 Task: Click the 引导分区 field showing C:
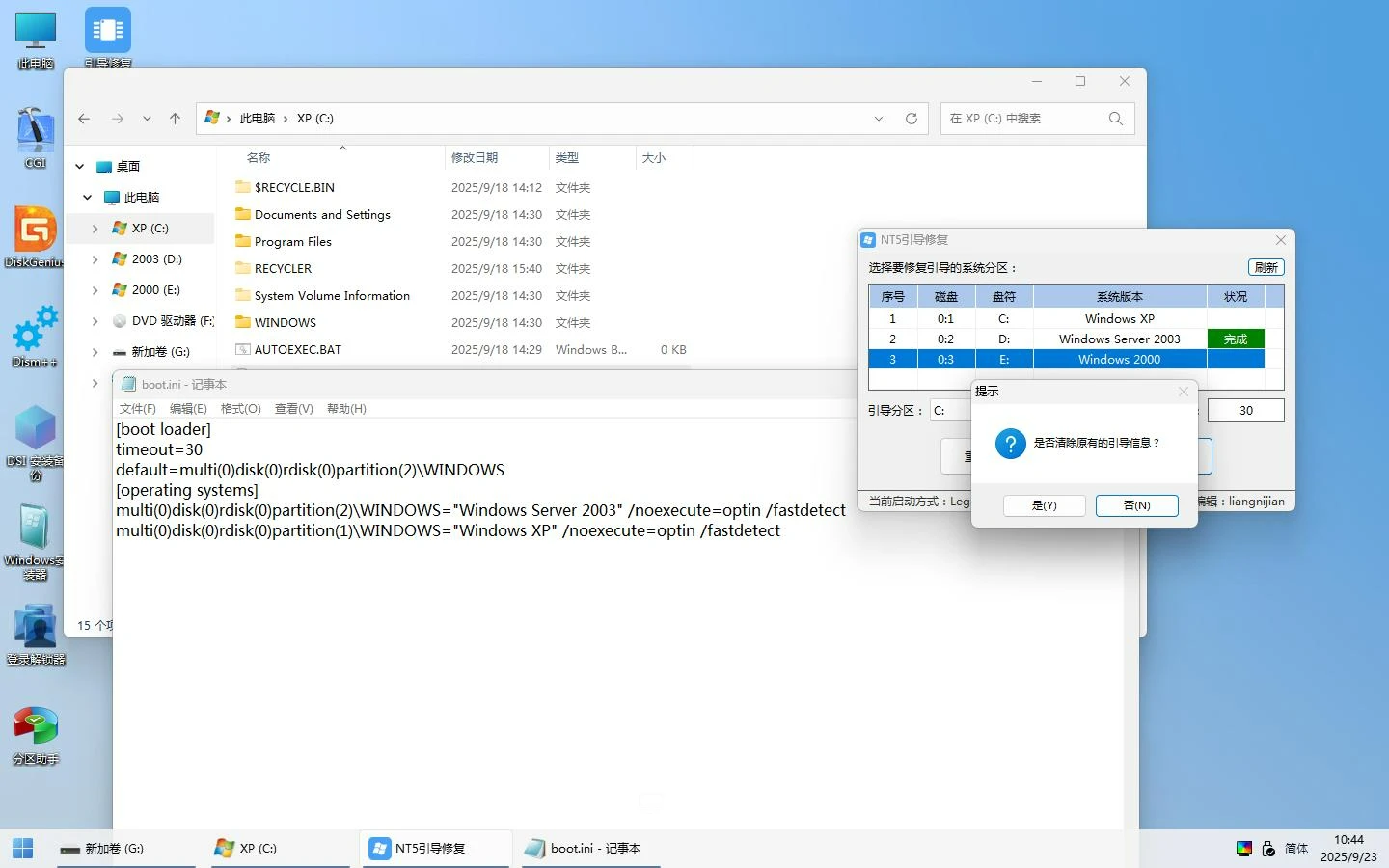pos(951,411)
